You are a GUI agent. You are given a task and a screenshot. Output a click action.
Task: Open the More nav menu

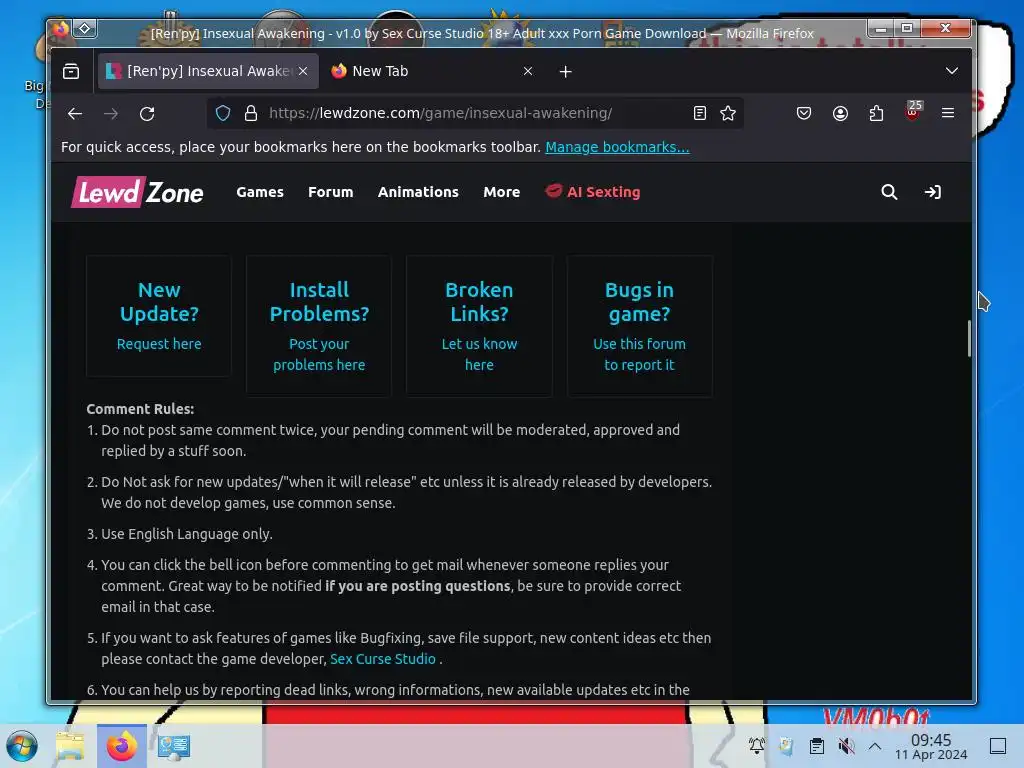[502, 192]
